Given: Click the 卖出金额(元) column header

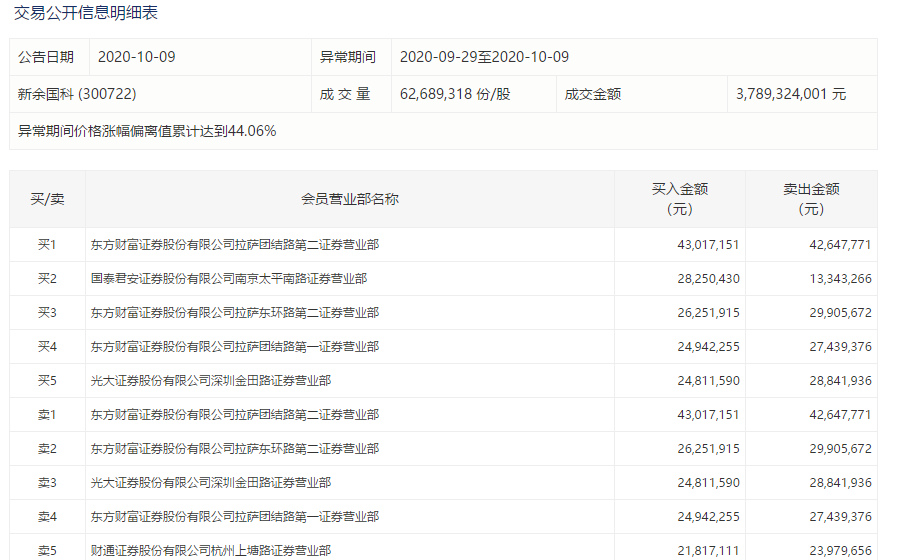Looking at the screenshot, I should click(811, 199).
